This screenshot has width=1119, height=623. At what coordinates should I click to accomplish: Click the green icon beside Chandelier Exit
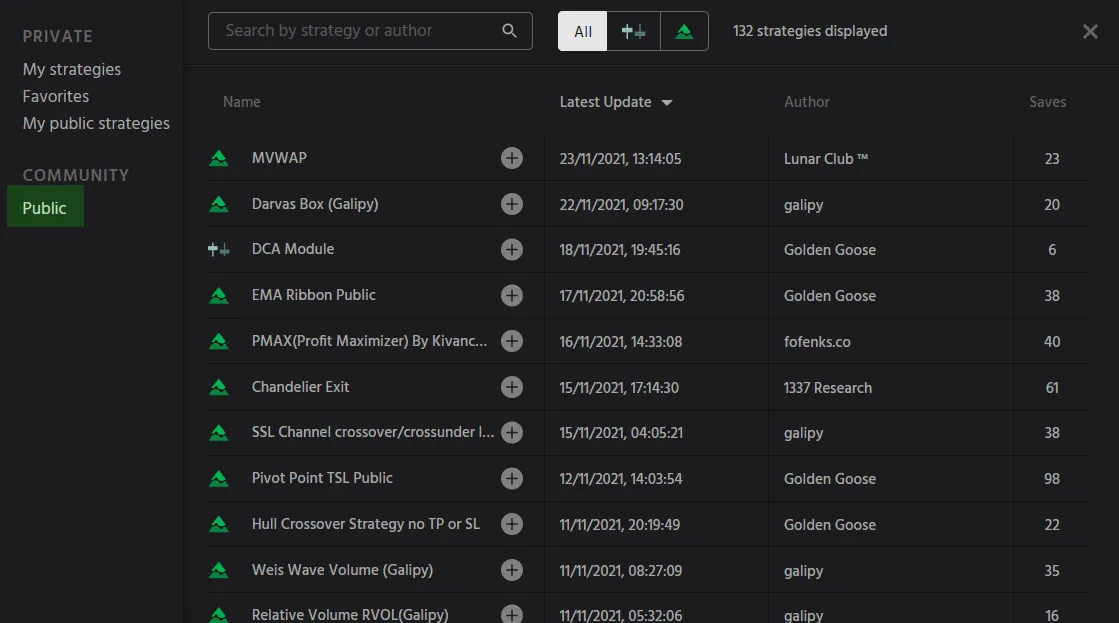[x=218, y=387]
